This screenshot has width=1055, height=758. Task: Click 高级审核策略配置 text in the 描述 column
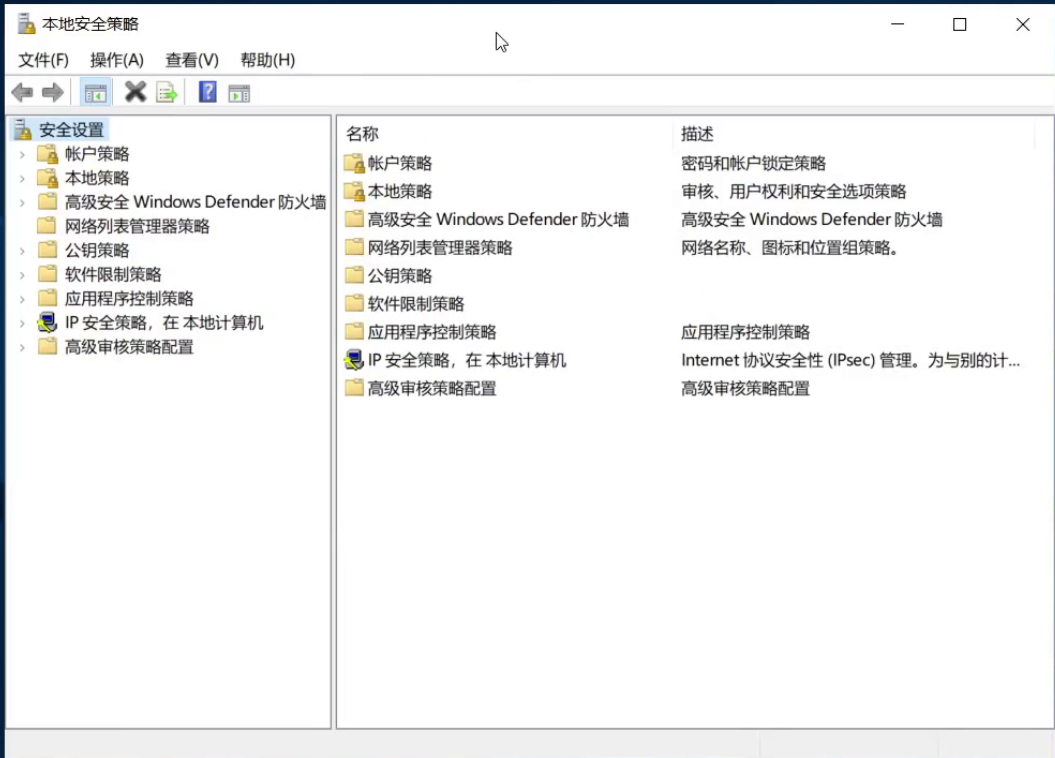[x=745, y=389]
